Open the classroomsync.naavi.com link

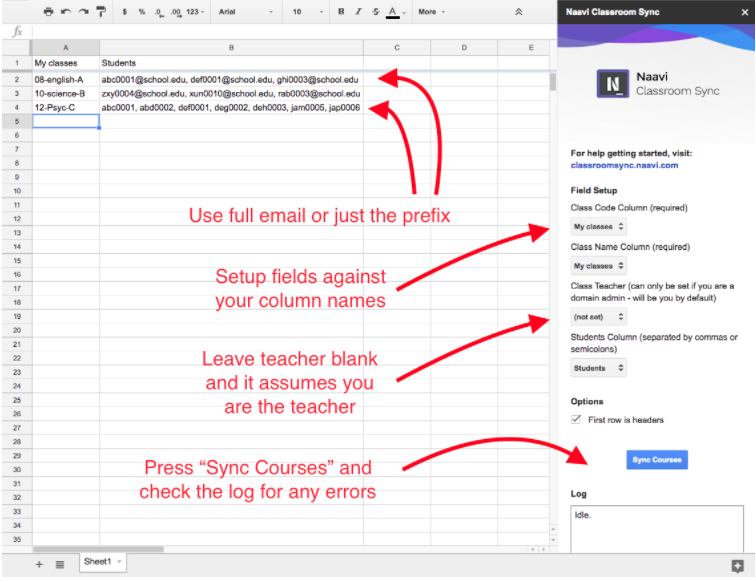624,165
